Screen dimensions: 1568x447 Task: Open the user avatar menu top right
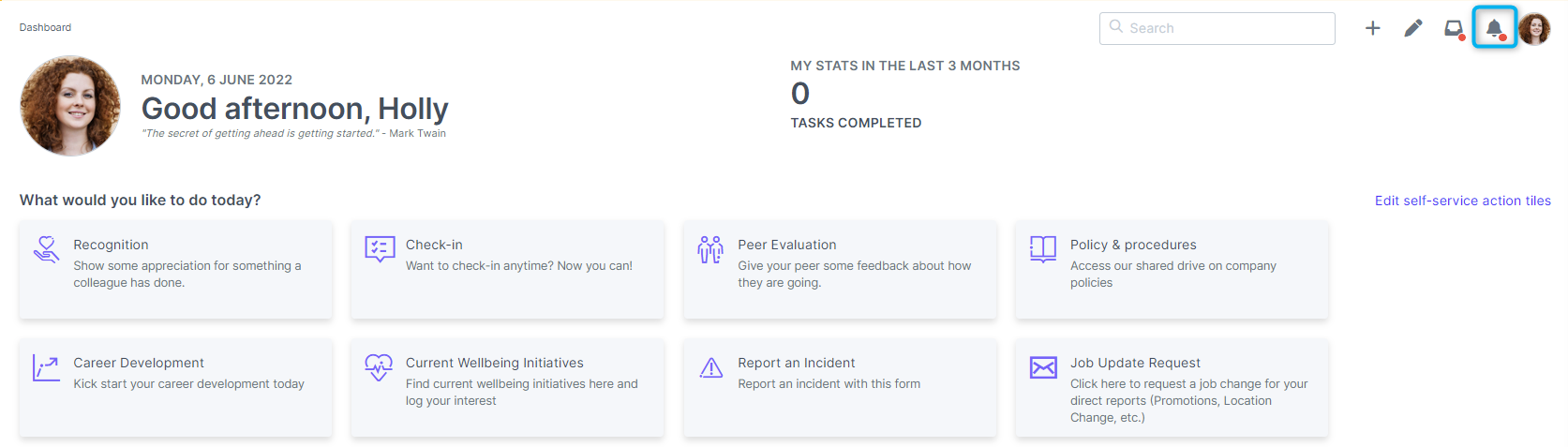[1534, 29]
